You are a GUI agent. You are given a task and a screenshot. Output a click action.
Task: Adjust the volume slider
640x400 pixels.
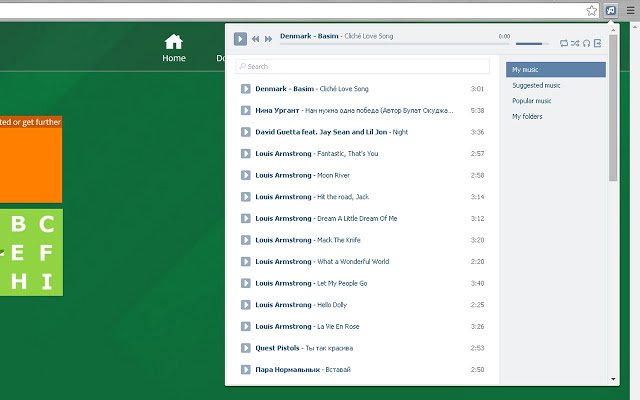pos(531,43)
